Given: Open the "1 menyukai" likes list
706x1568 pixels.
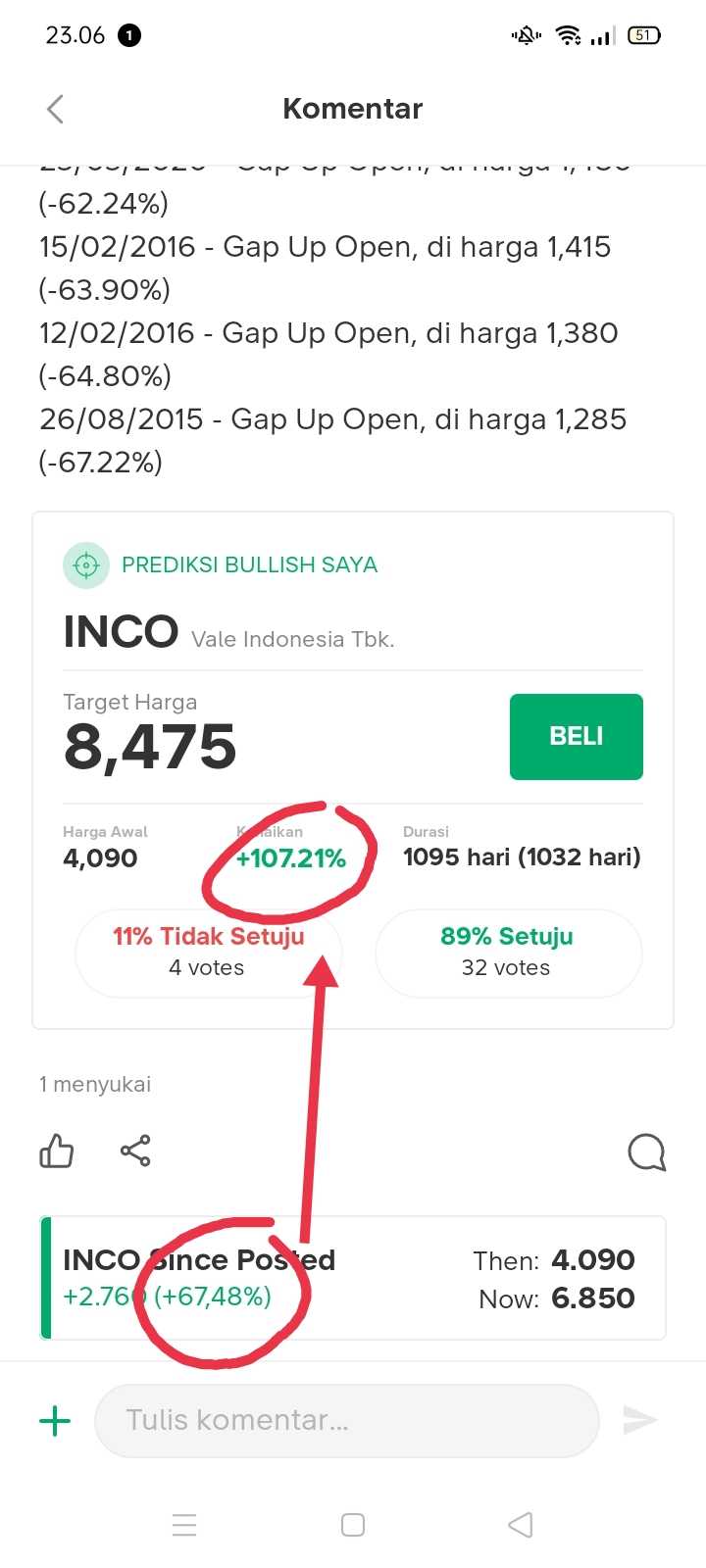Looking at the screenshot, I should (x=95, y=1084).
